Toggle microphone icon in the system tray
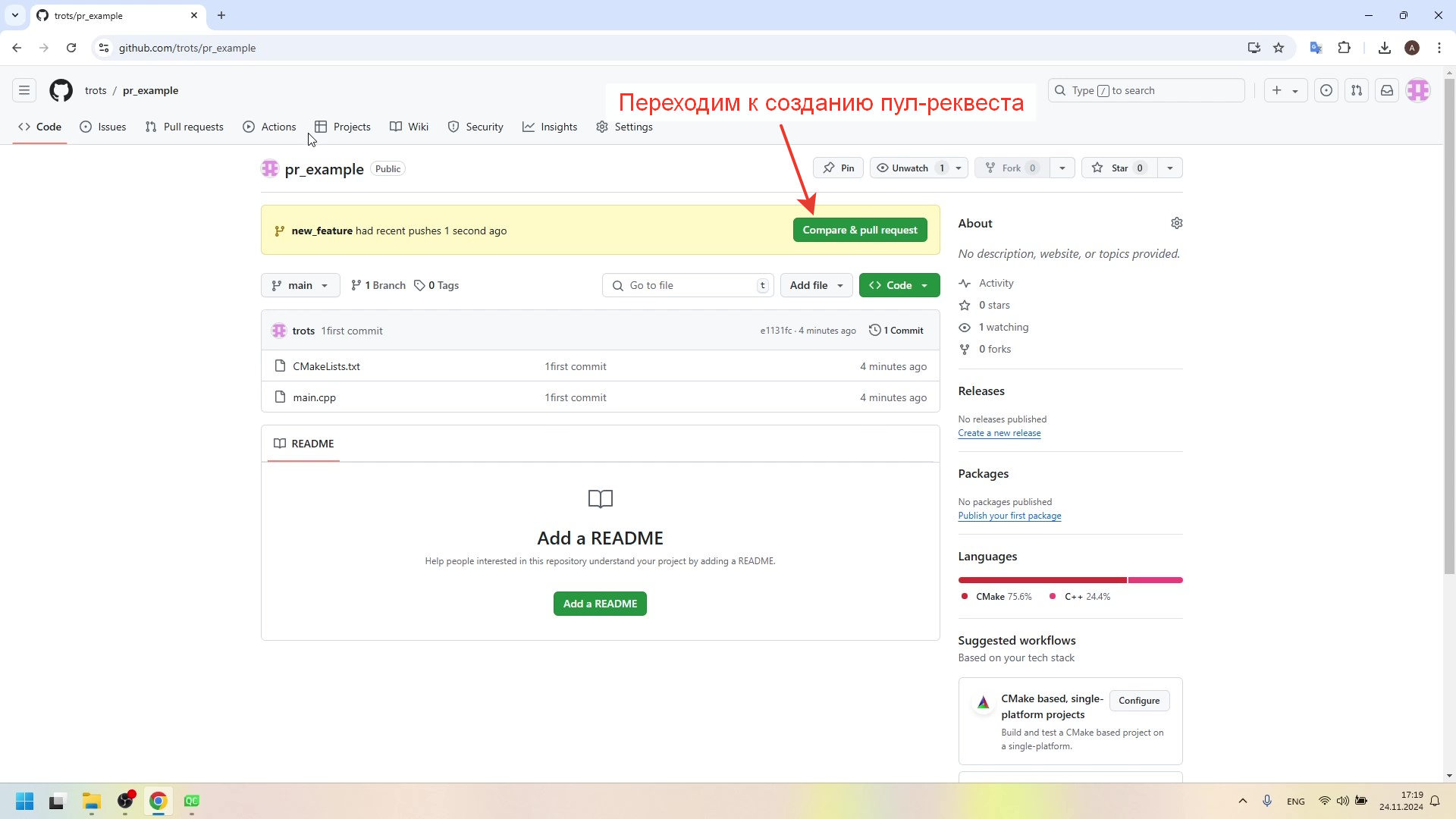Image resolution: width=1456 pixels, height=819 pixels. tap(1266, 801)
